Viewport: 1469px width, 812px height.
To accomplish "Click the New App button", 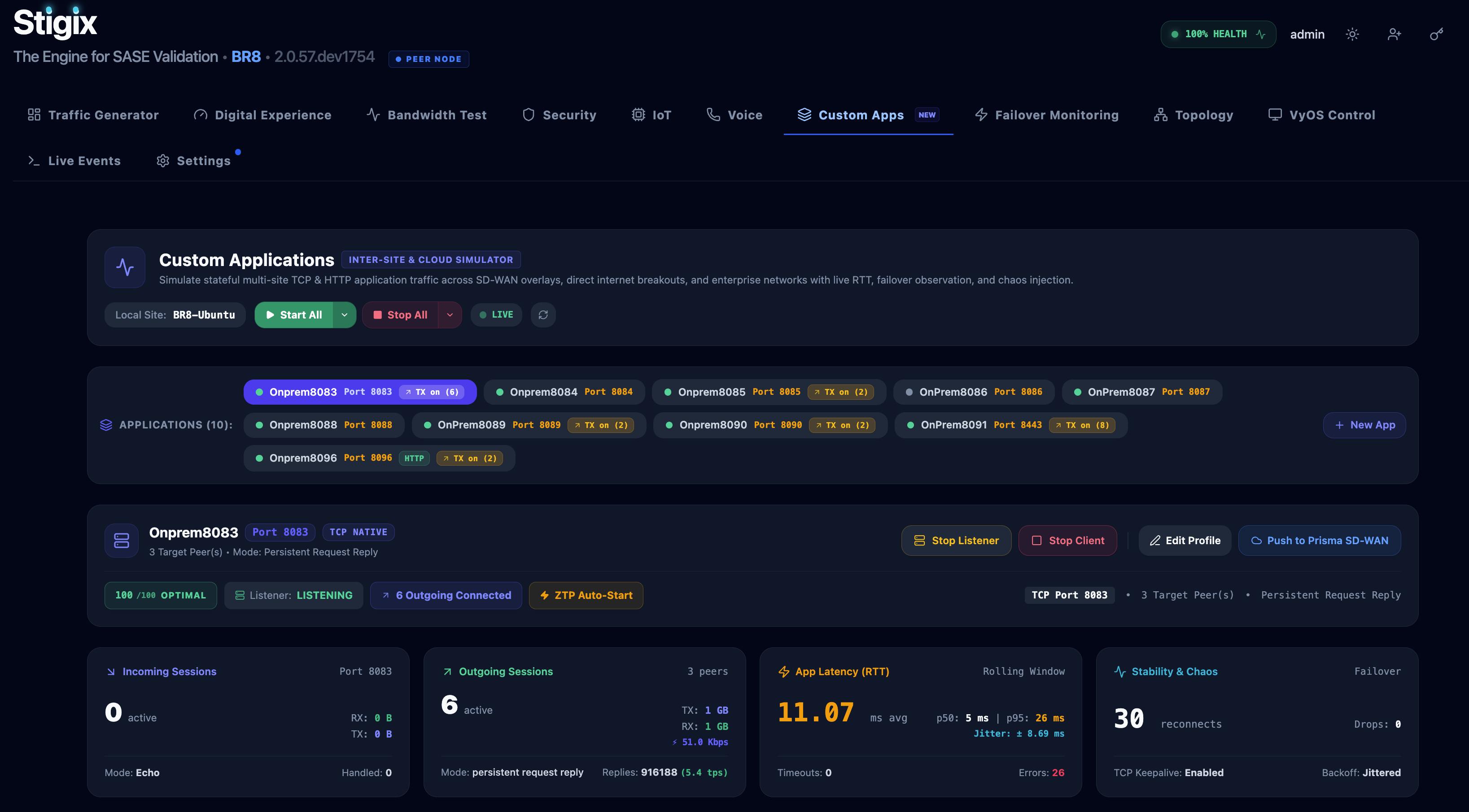I will click(x=1364, y=425).
